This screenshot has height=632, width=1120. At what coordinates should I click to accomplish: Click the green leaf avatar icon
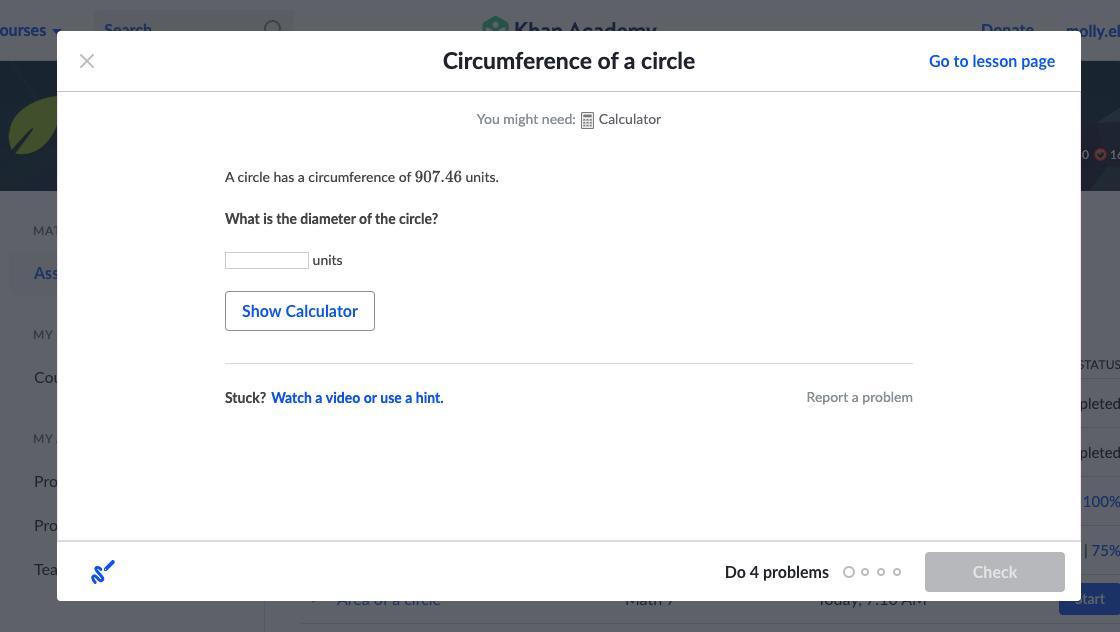pyautogui.click(x=30, y=127)
